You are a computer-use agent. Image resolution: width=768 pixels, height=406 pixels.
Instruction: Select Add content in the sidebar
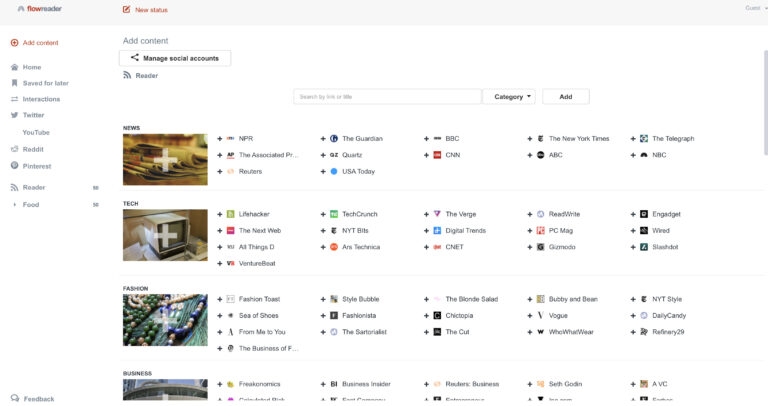point(35,43)
